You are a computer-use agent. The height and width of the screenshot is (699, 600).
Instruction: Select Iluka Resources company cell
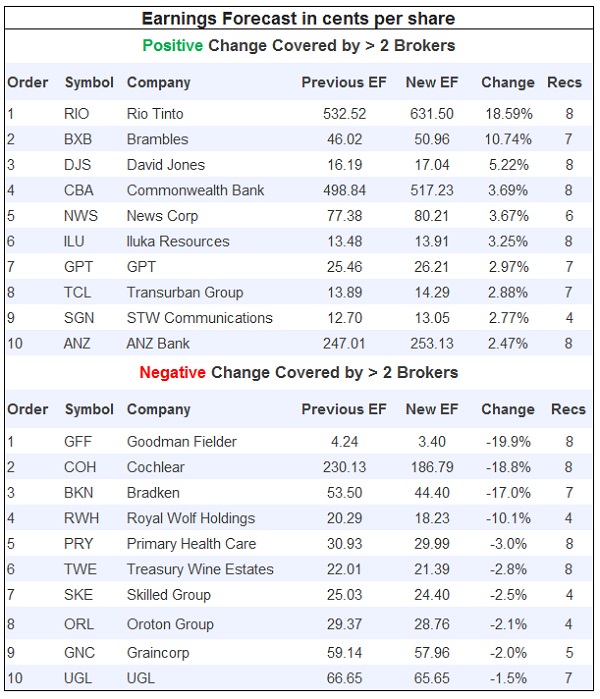178,241
